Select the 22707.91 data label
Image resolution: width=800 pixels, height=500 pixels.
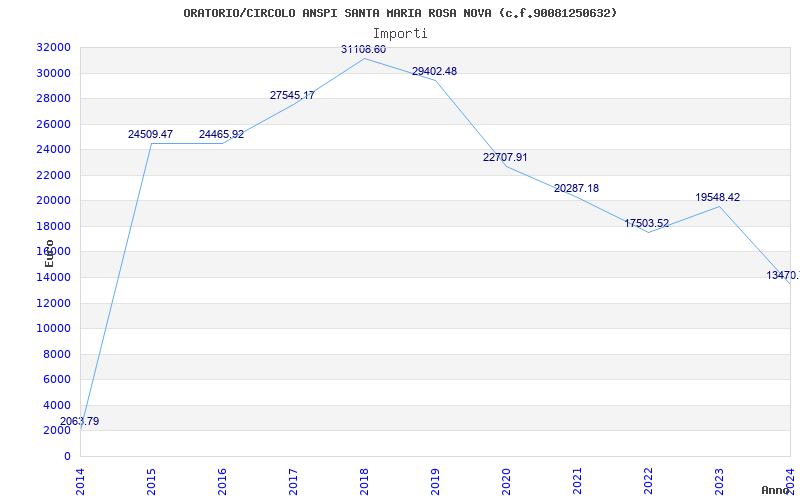pos(505,157)
